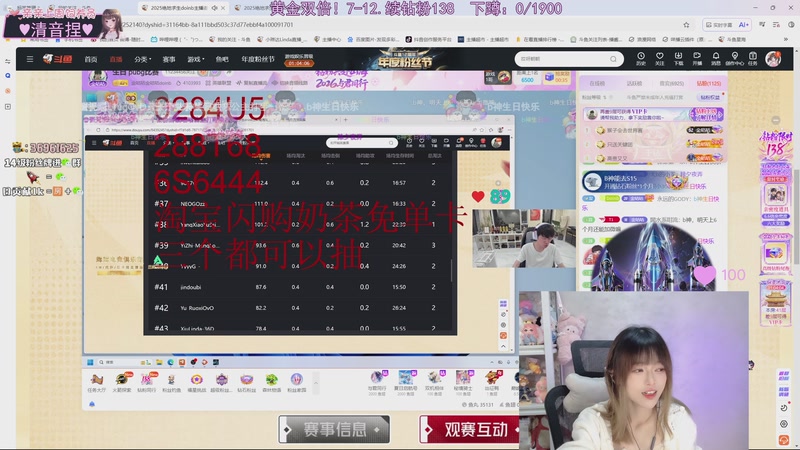This screenshot has height=450, width=800.
Task: Open the user avatar in the navbar
Action: pyautogui.click(x=773, y=59)
